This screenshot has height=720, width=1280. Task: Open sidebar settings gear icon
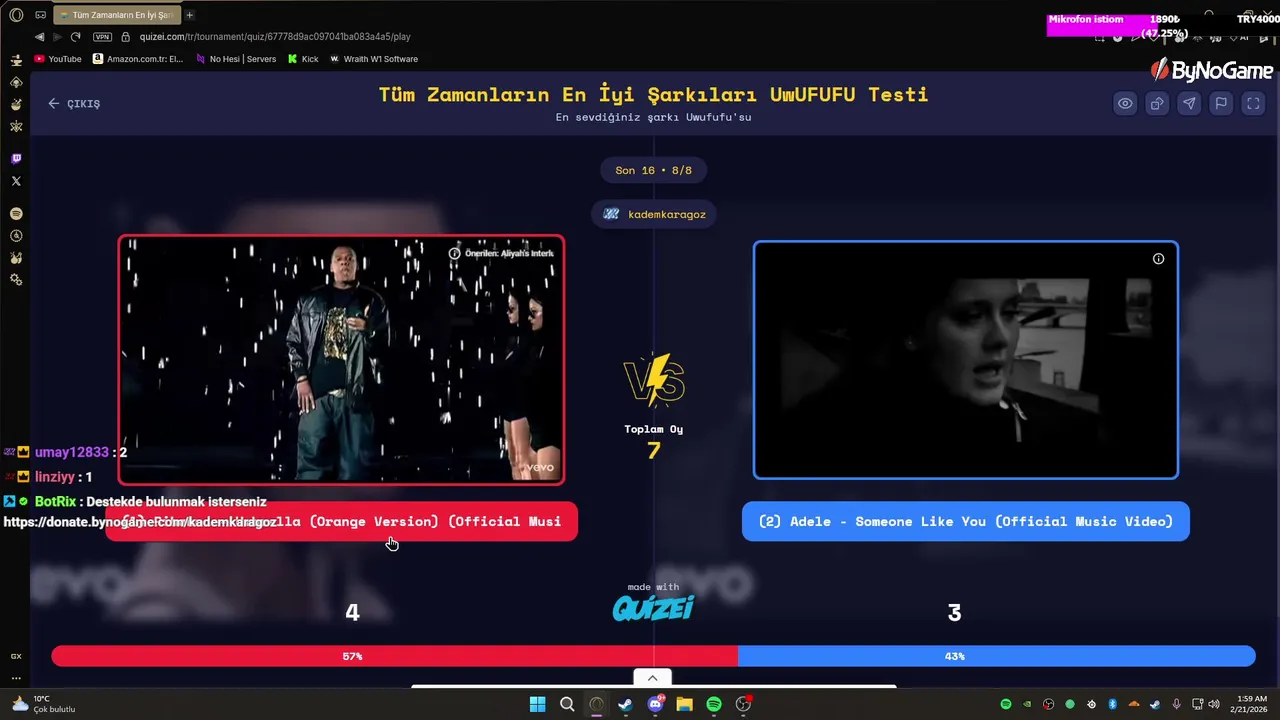click(x=16, y=279)
